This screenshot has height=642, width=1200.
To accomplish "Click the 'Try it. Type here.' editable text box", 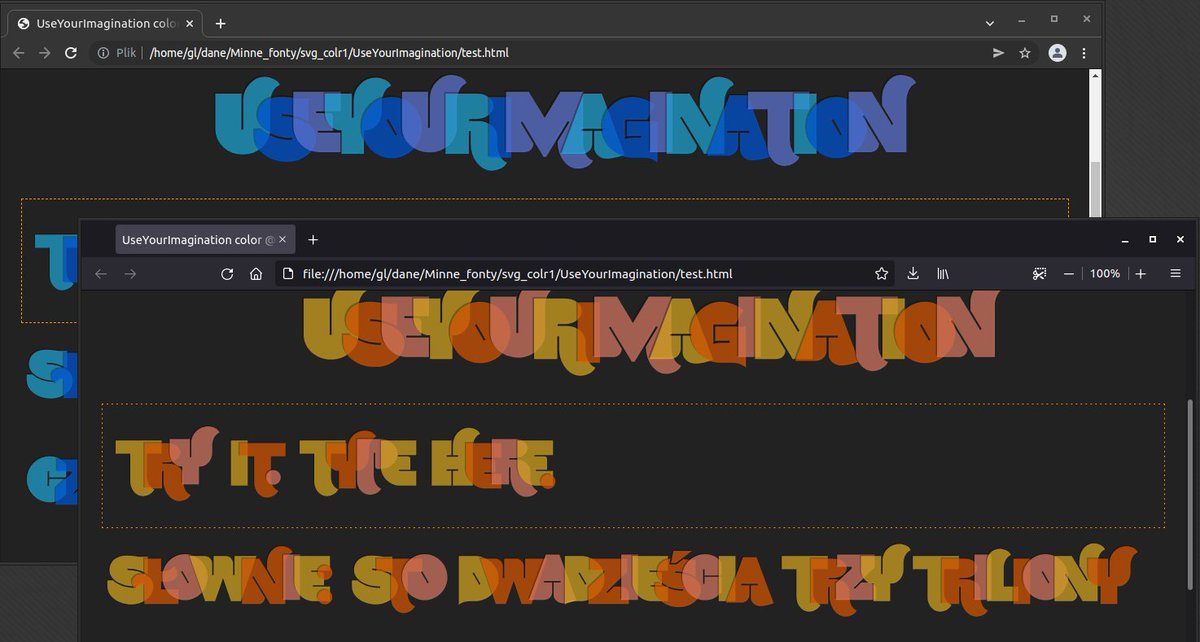I will (x=633, y=466).
